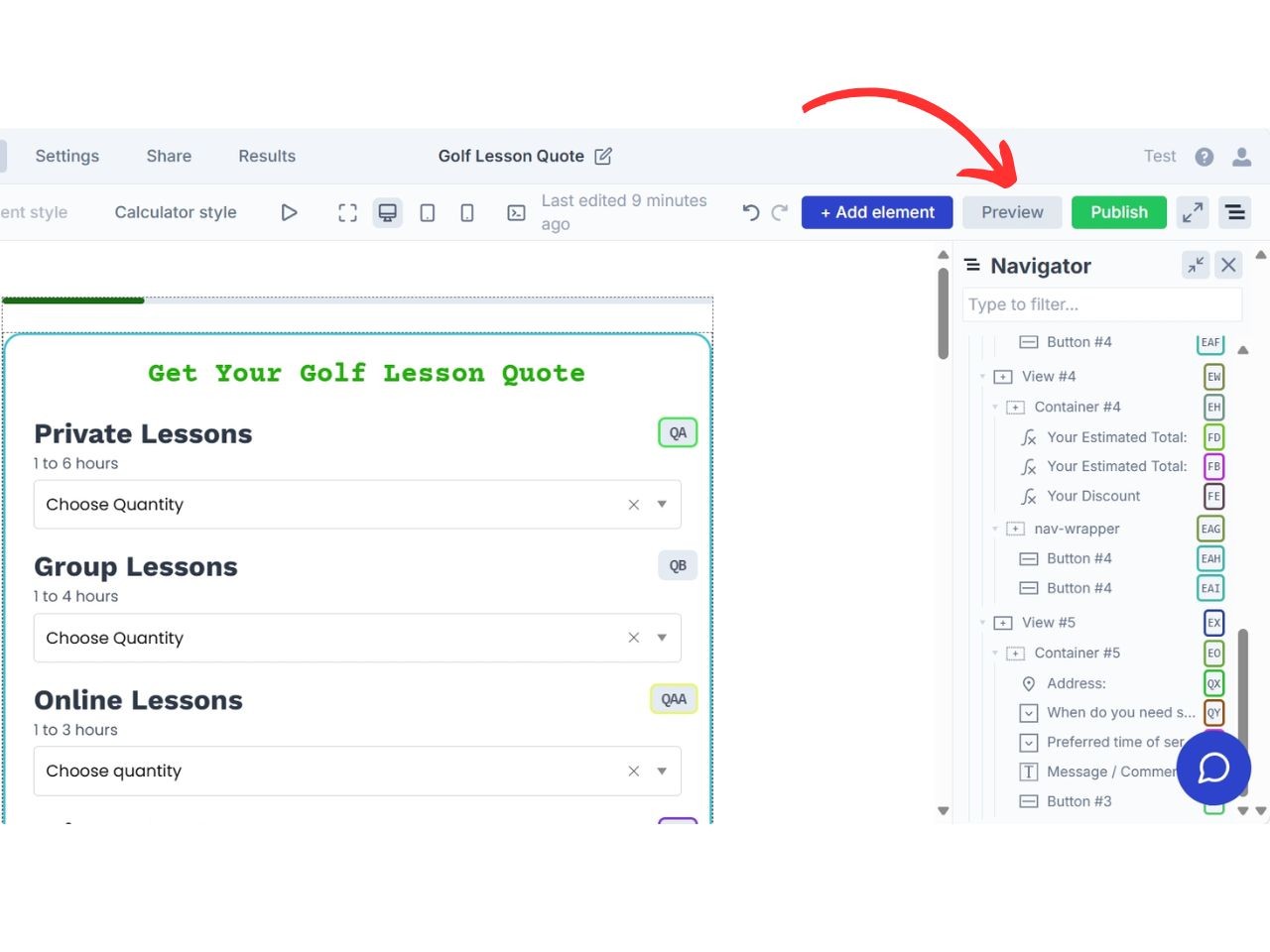Screen dimensions: 1270x952
Task: Clear the Group Lessons selection
Action: click(633, 638)
